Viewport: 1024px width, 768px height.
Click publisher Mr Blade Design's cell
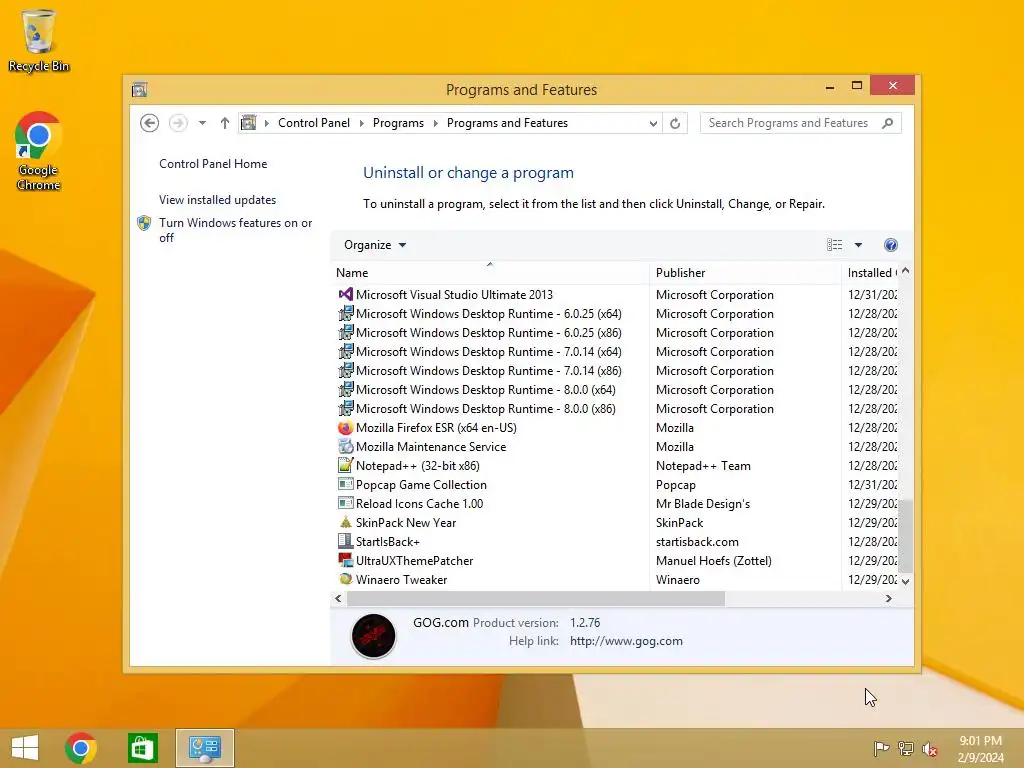coord(703,504)
